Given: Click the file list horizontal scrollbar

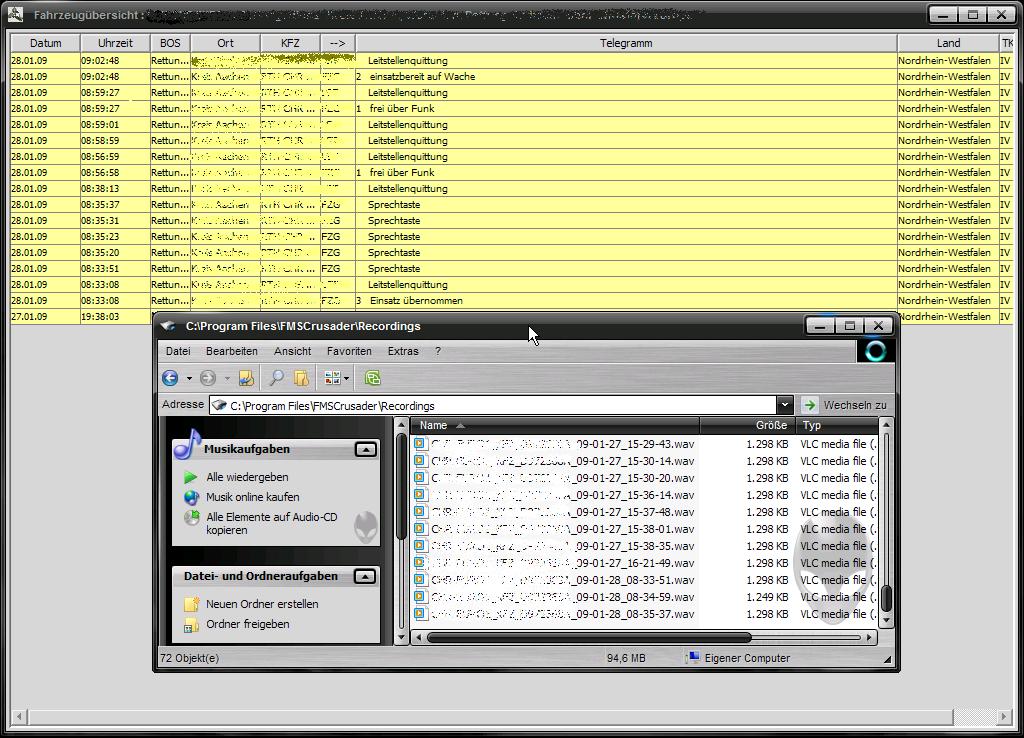Looking at the screenshot, I should (588, 637).
